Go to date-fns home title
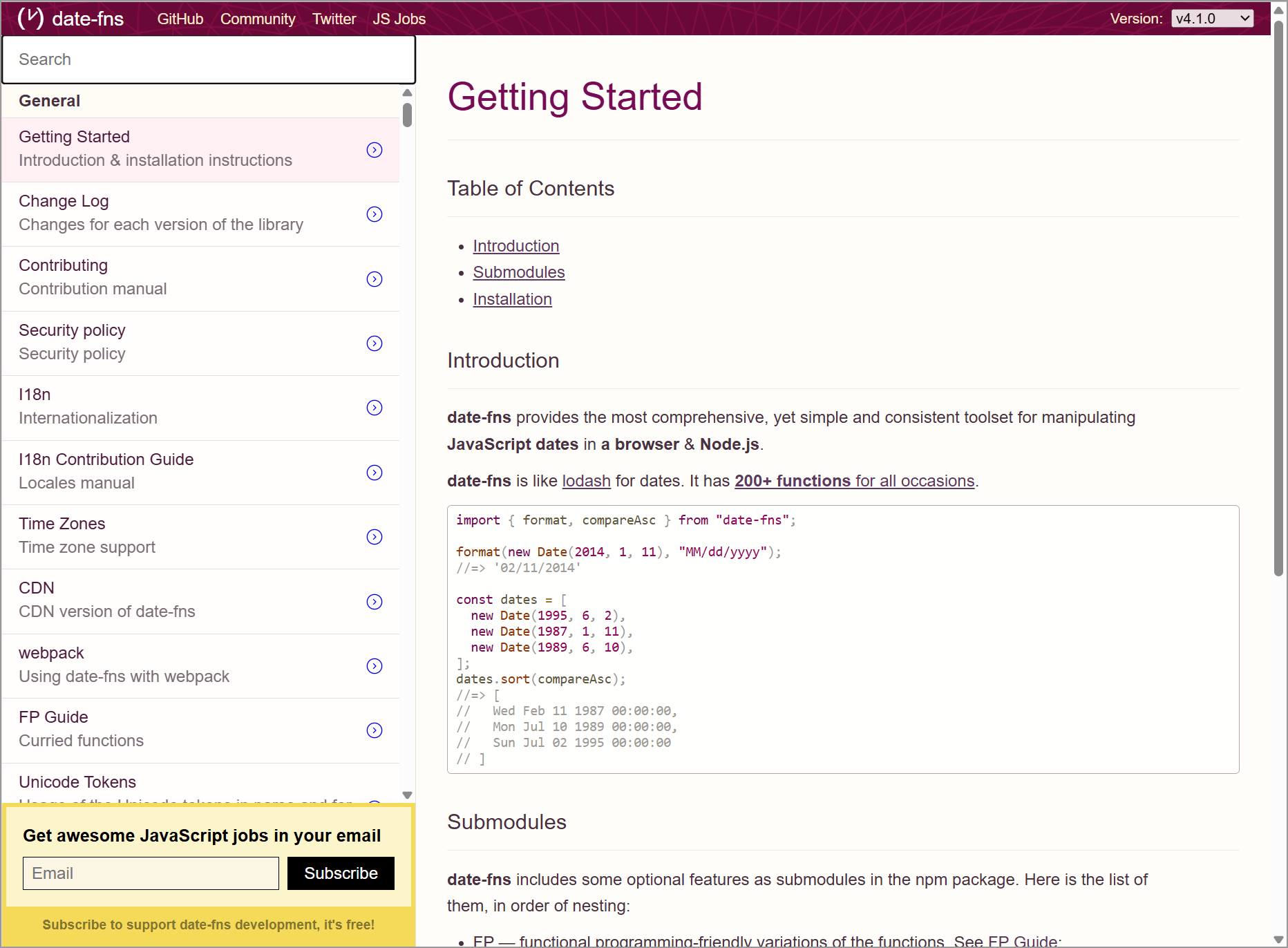 [x=88, y=19]
